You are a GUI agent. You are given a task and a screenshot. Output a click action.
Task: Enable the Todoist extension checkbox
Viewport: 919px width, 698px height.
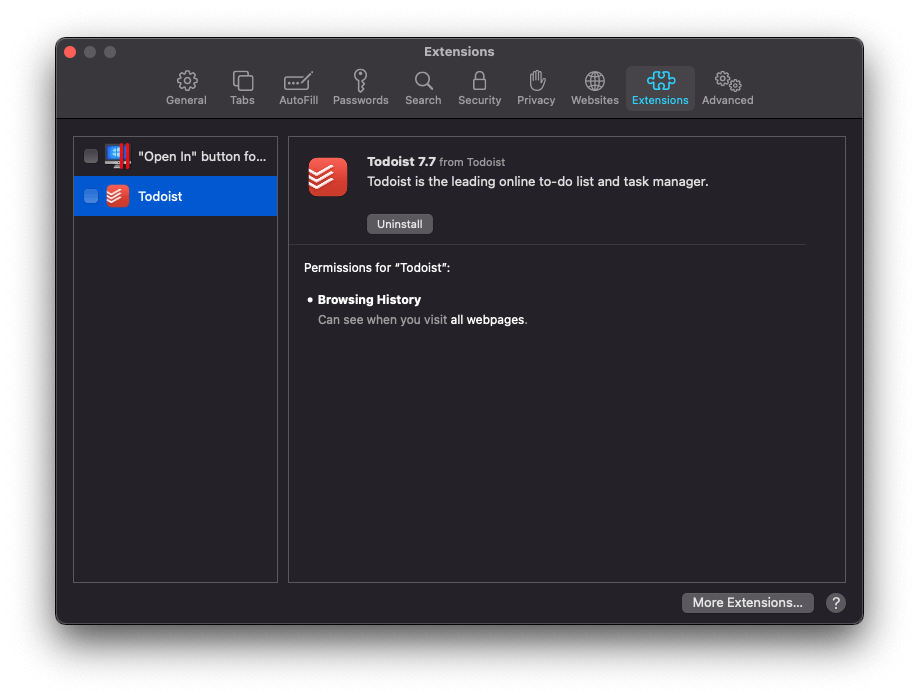click(x=91, y=196)
